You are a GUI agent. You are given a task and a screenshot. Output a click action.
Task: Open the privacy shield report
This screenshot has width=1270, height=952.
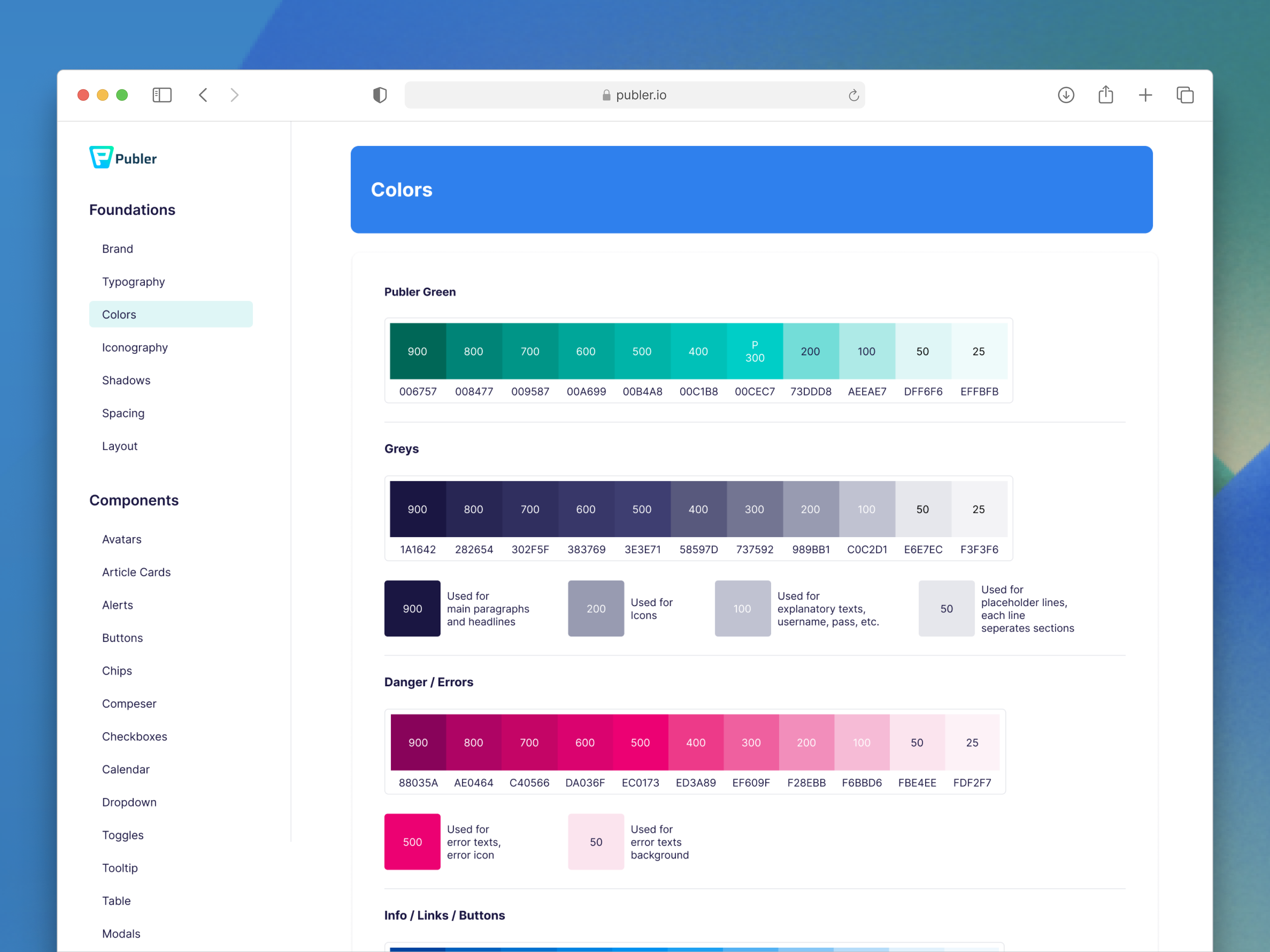[x=379, y=95]
